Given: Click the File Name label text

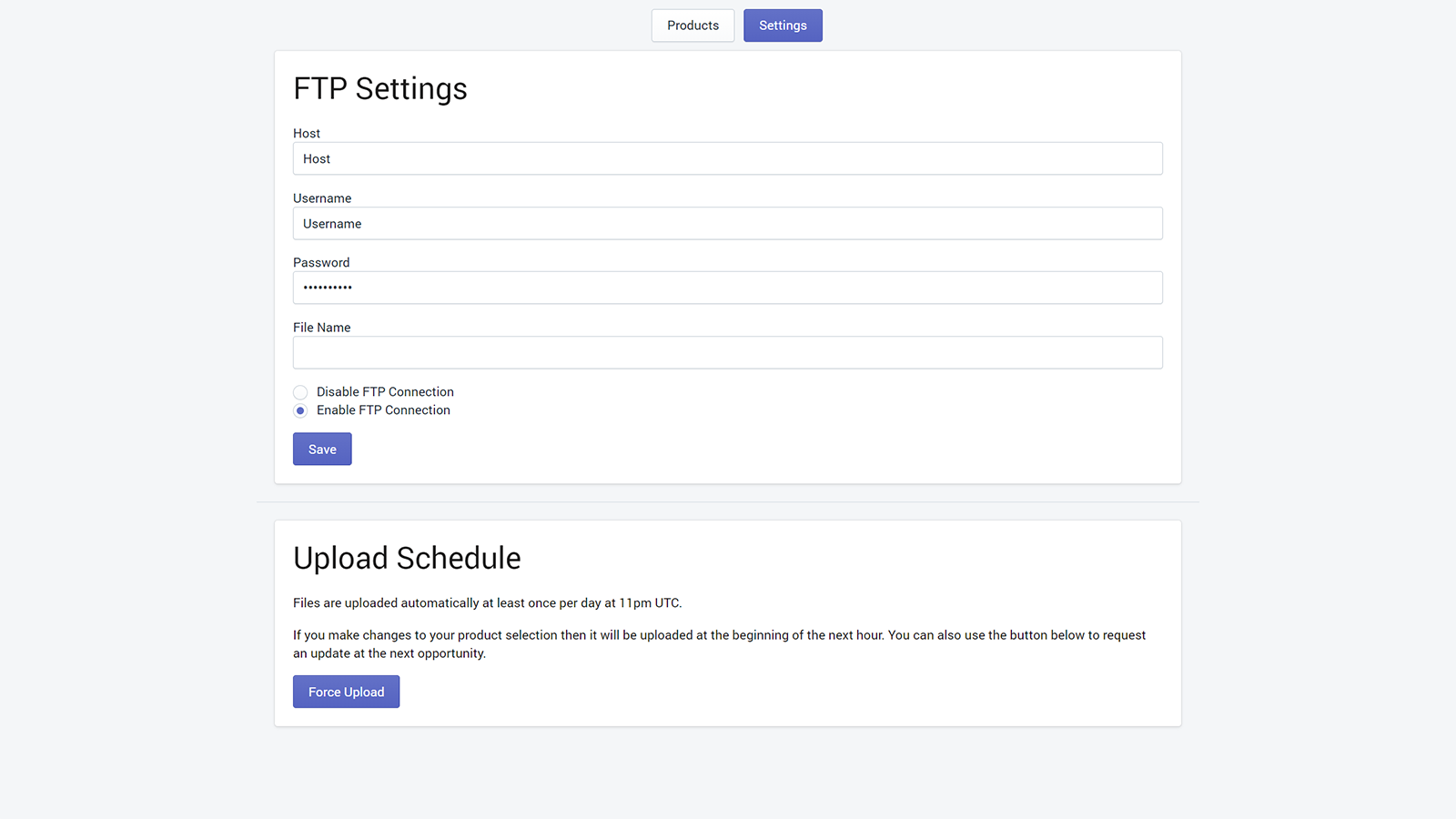Looking at the screenshot, I should 321,328.
